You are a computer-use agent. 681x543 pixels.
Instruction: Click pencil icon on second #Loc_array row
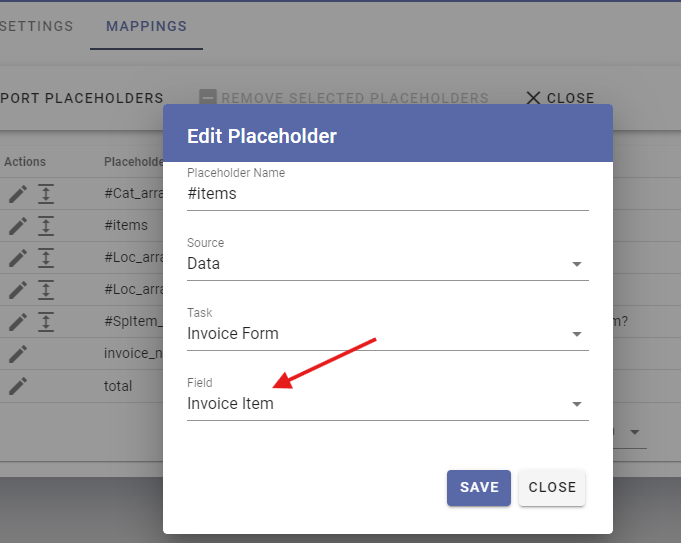(x=18, y=290)
